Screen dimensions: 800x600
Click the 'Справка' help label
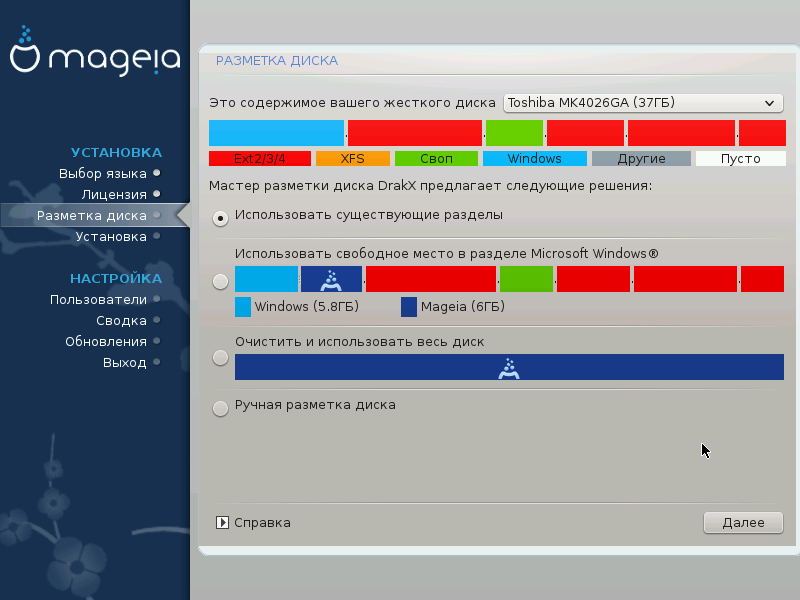[262, 523]
